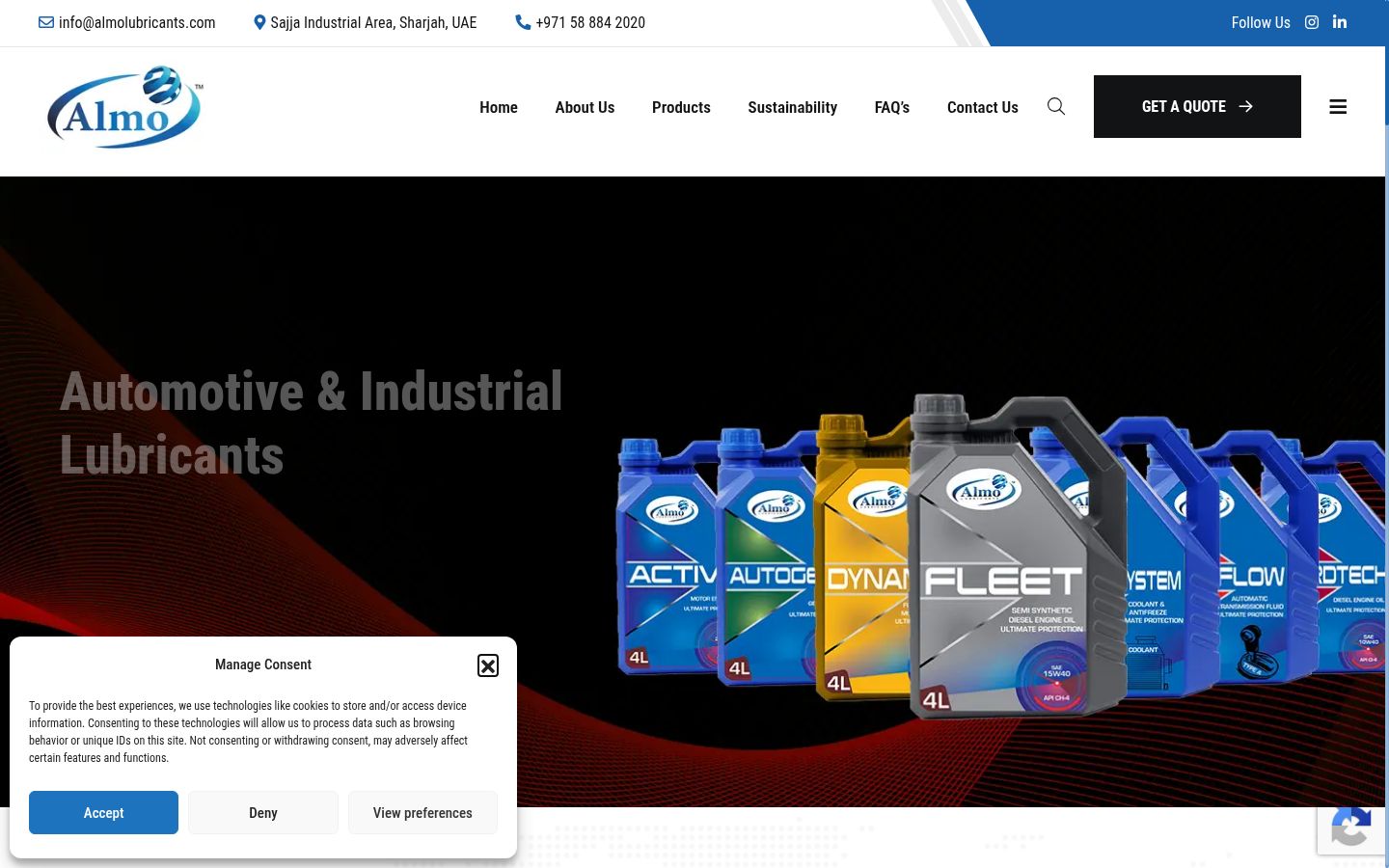
Task: Close the Manage Consent dialog
Action: pyautogui.click(x=488, y=665)
